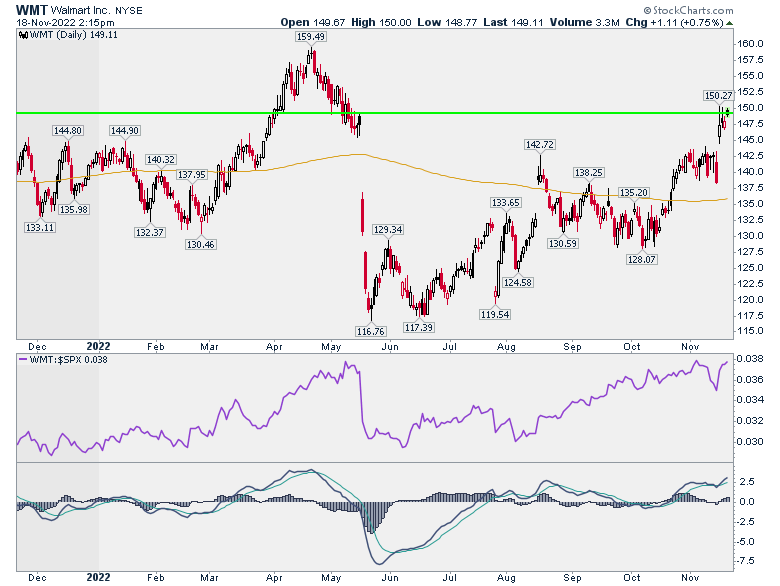
Task: Click the 0.030 ratio axis tick
Action: [750, 442]
